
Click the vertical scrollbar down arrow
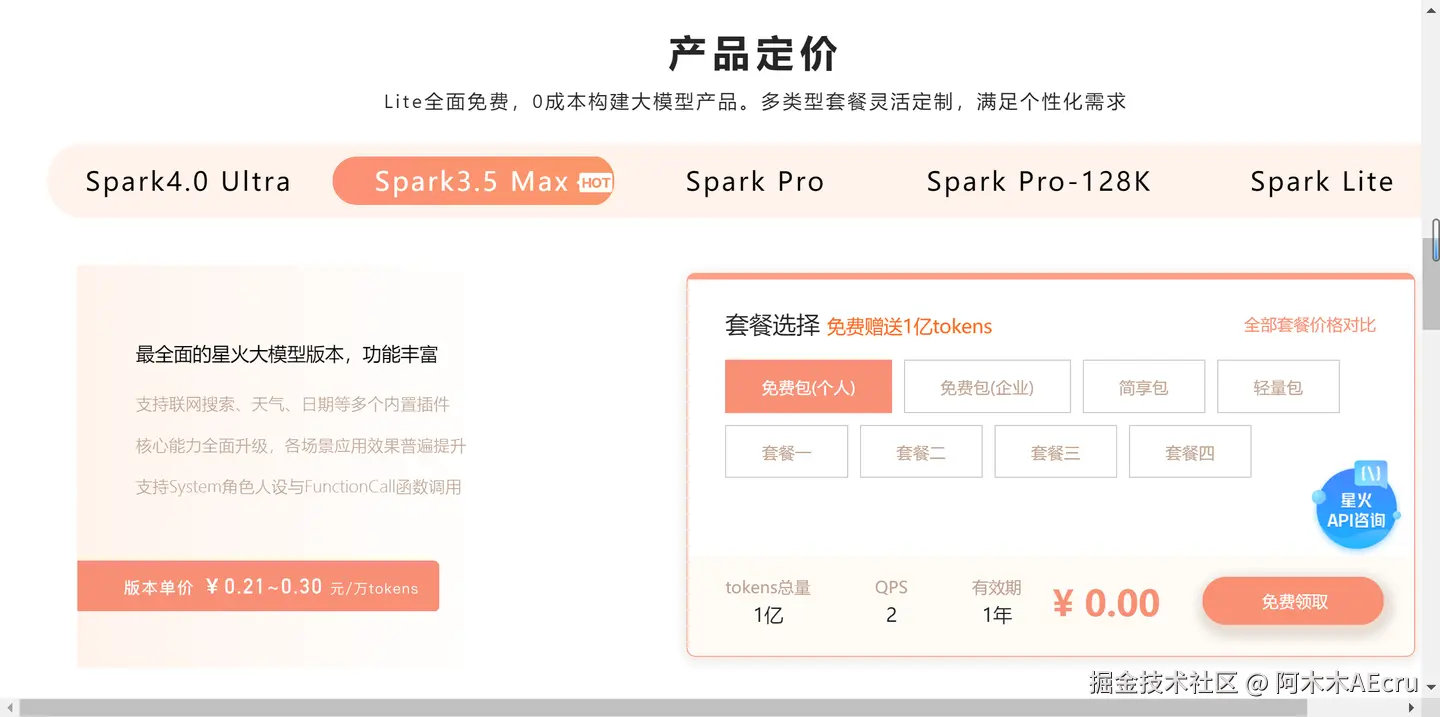[x=1431, y=689]
